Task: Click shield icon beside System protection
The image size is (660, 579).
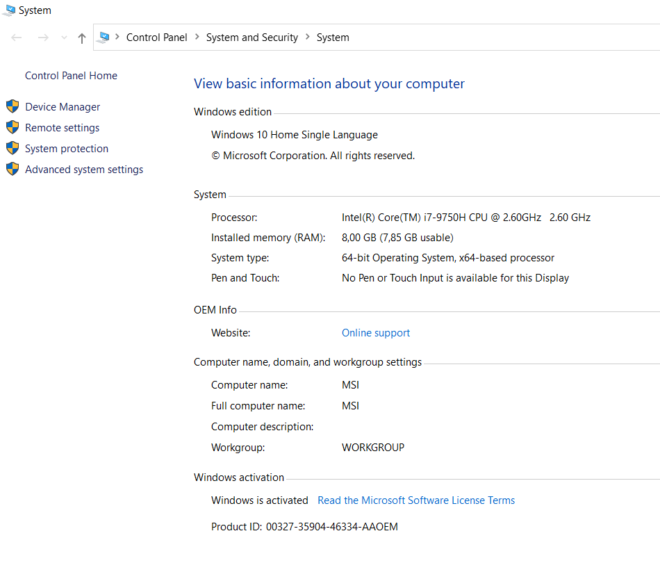Action: point(13,148)
